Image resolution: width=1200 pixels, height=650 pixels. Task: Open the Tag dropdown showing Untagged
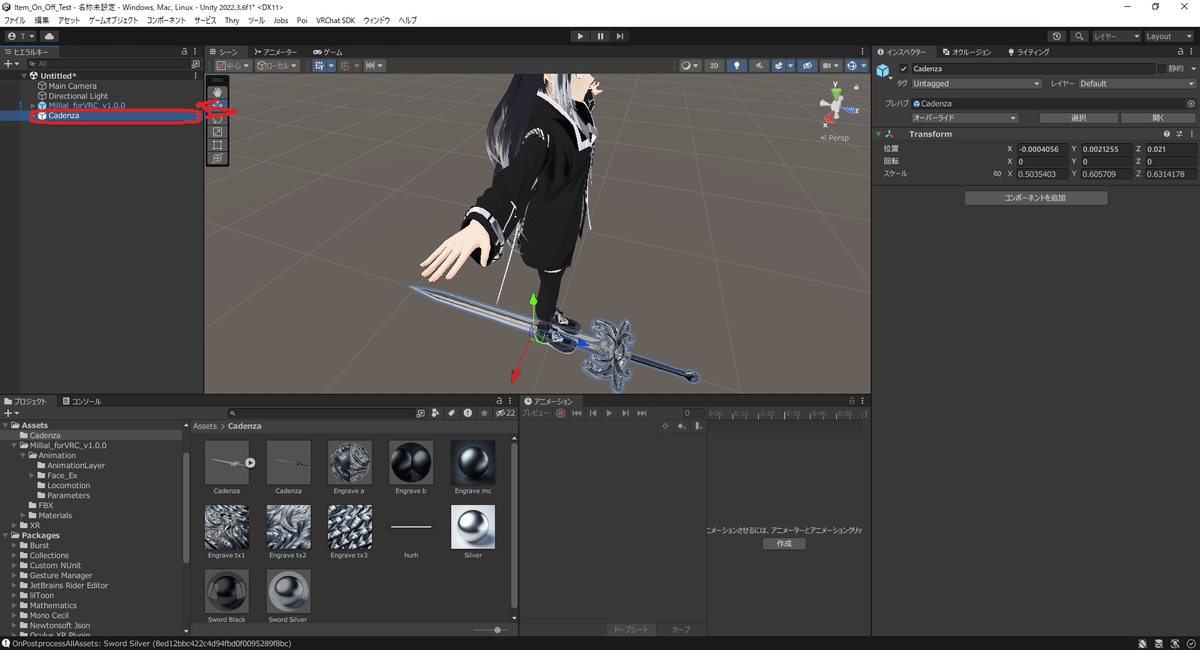pos(976,84)
